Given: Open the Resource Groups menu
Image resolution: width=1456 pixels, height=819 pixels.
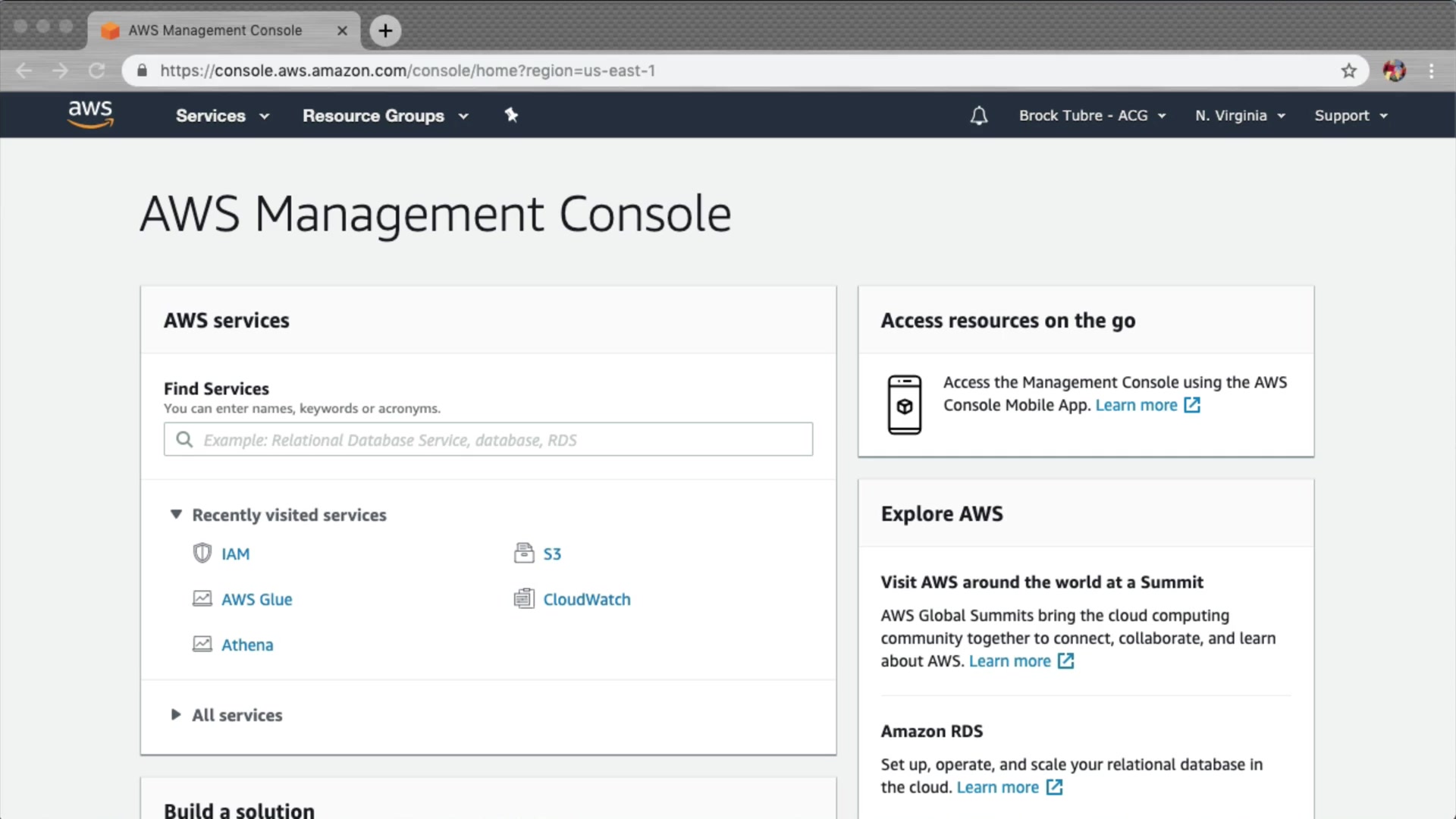Looking at the screenshot, I should tap(385, 116).
